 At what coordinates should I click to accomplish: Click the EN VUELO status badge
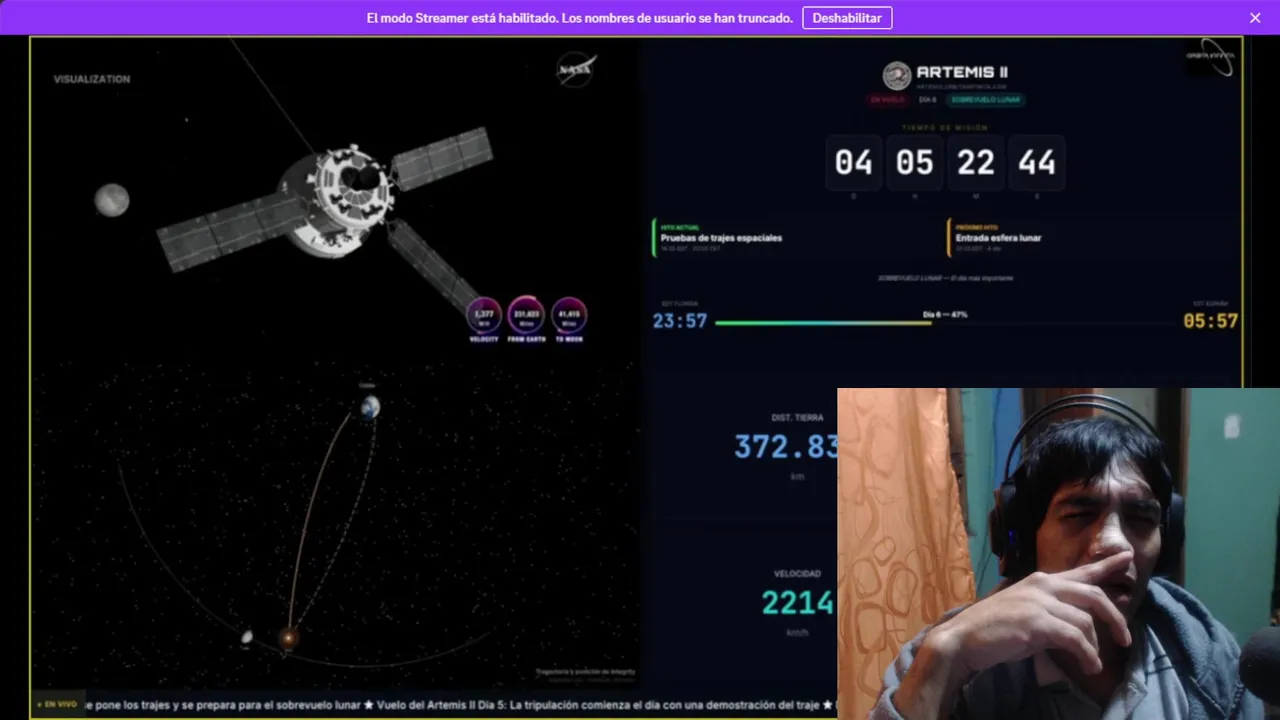pyautogui.click(x=888, y=100)
